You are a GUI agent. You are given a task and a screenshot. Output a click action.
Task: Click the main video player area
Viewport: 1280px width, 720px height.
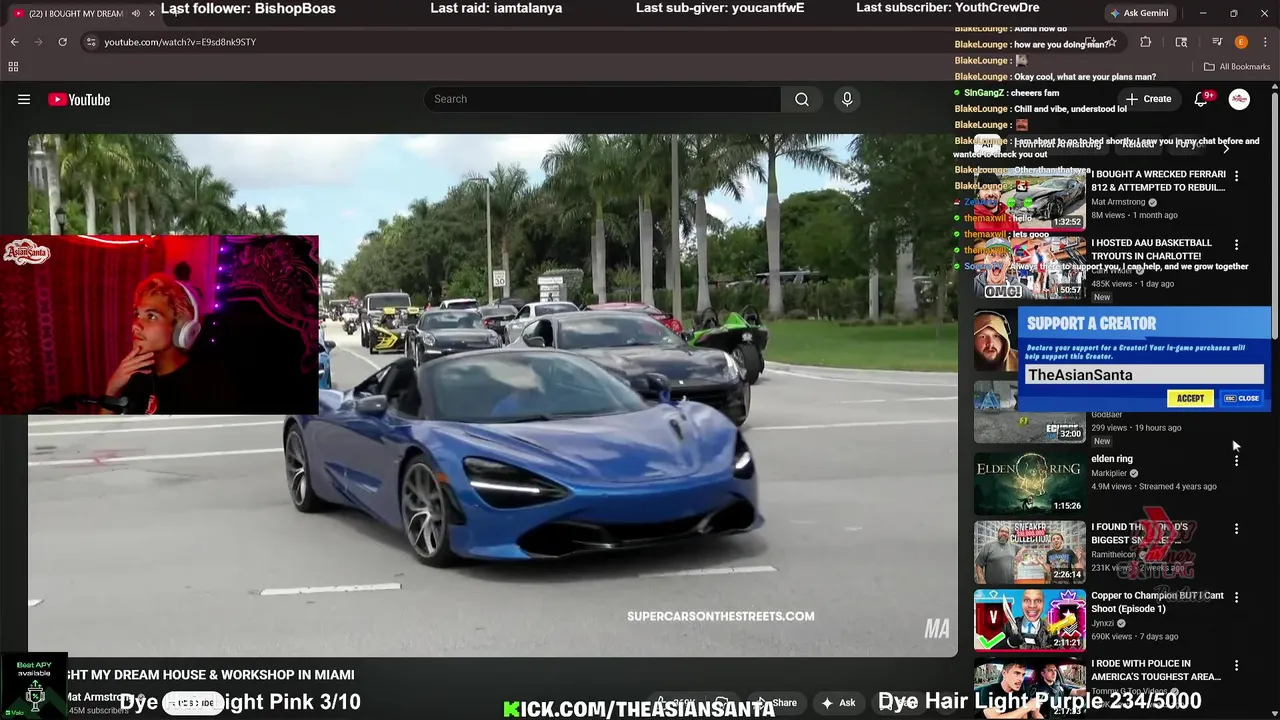[492, 395]
